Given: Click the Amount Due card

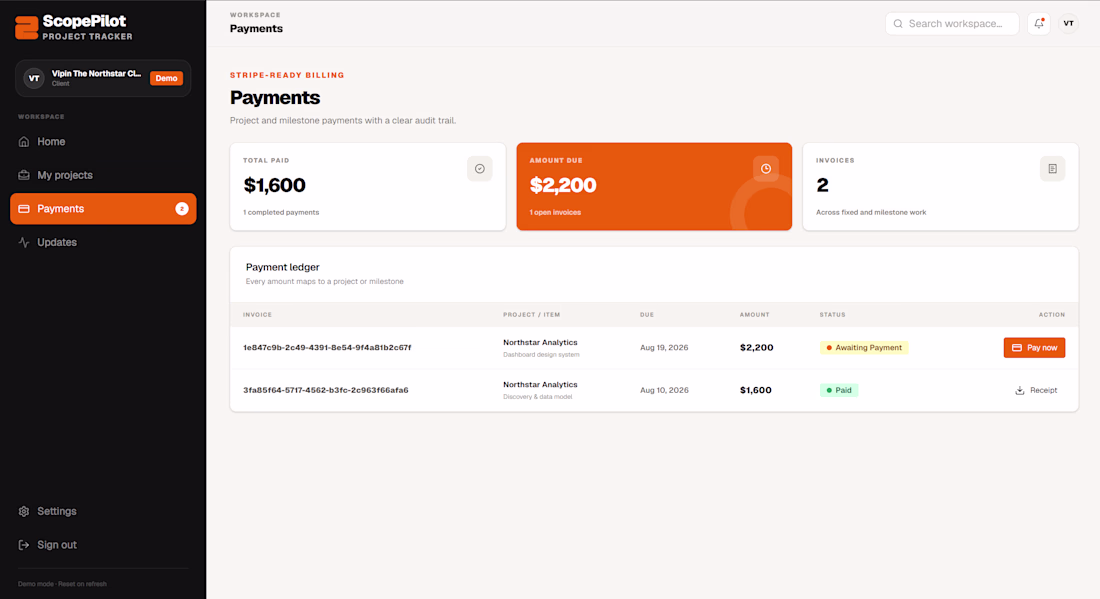Looking at the screenshot, I should click(x=654, y=187).
